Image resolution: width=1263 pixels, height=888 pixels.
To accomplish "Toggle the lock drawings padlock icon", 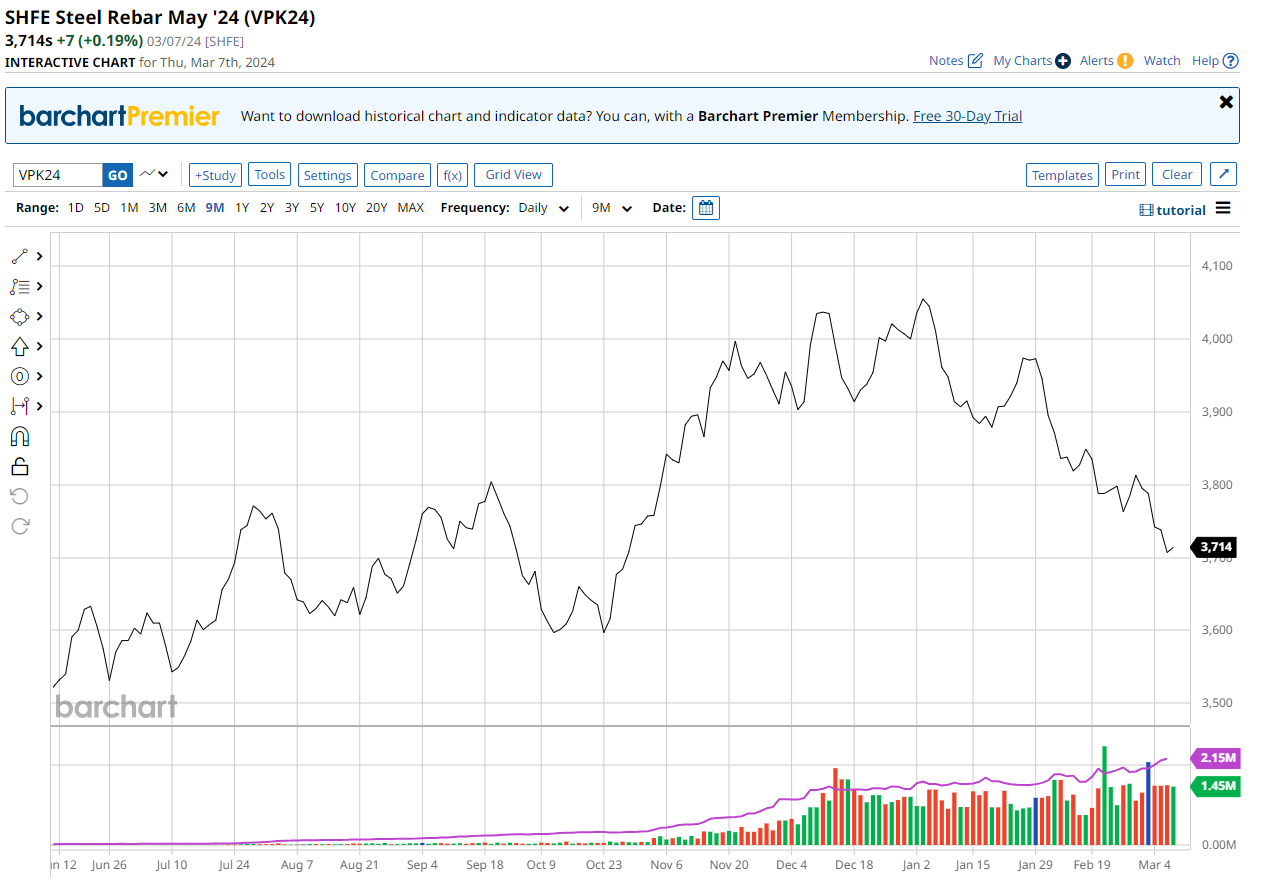I will (x=20, y=466).
